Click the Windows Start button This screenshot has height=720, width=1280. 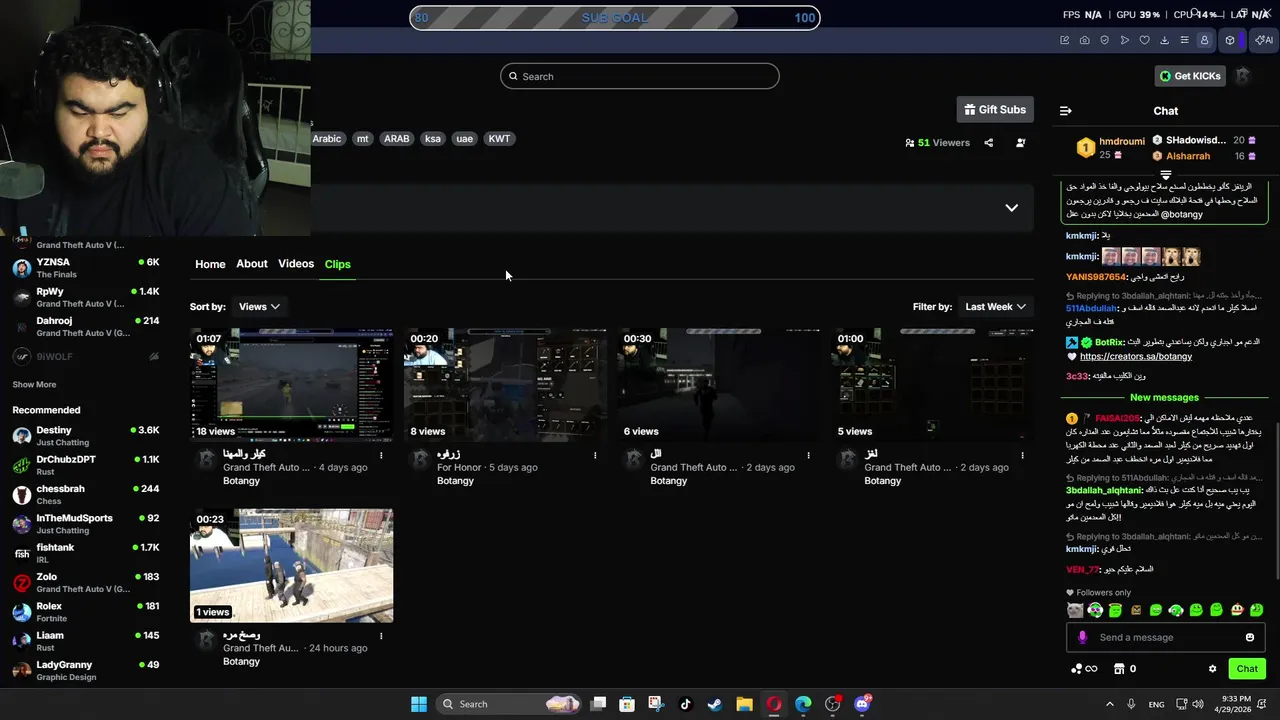click(x=419, y=704)
